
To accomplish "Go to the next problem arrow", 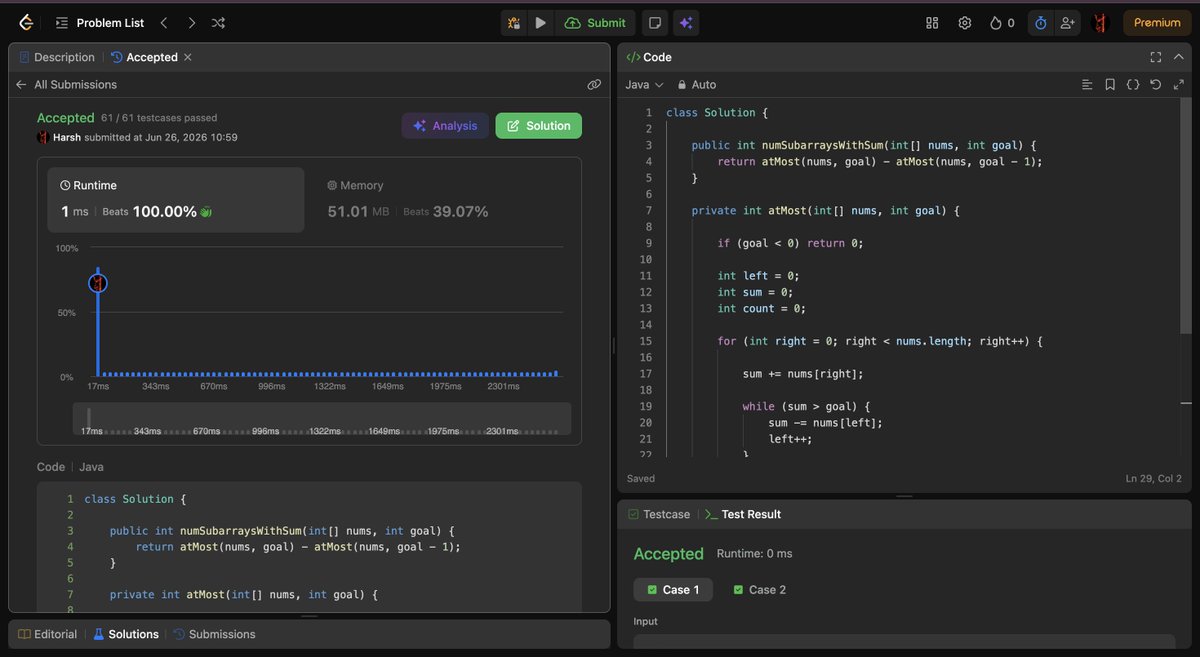I will point(191,22).
